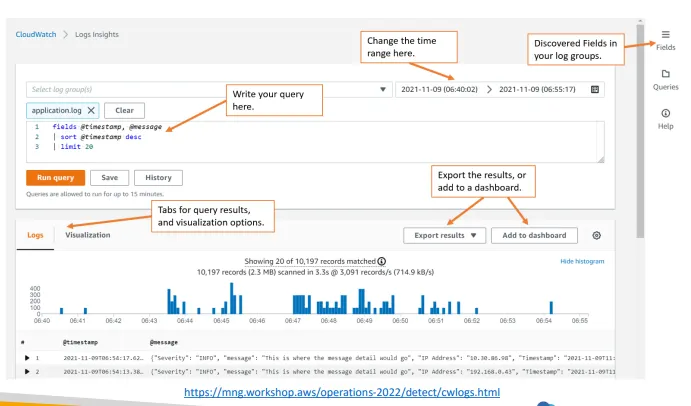Click the page vertical scrollbar
This screenshot has width=691, height=406.
(x=640, y=132)
